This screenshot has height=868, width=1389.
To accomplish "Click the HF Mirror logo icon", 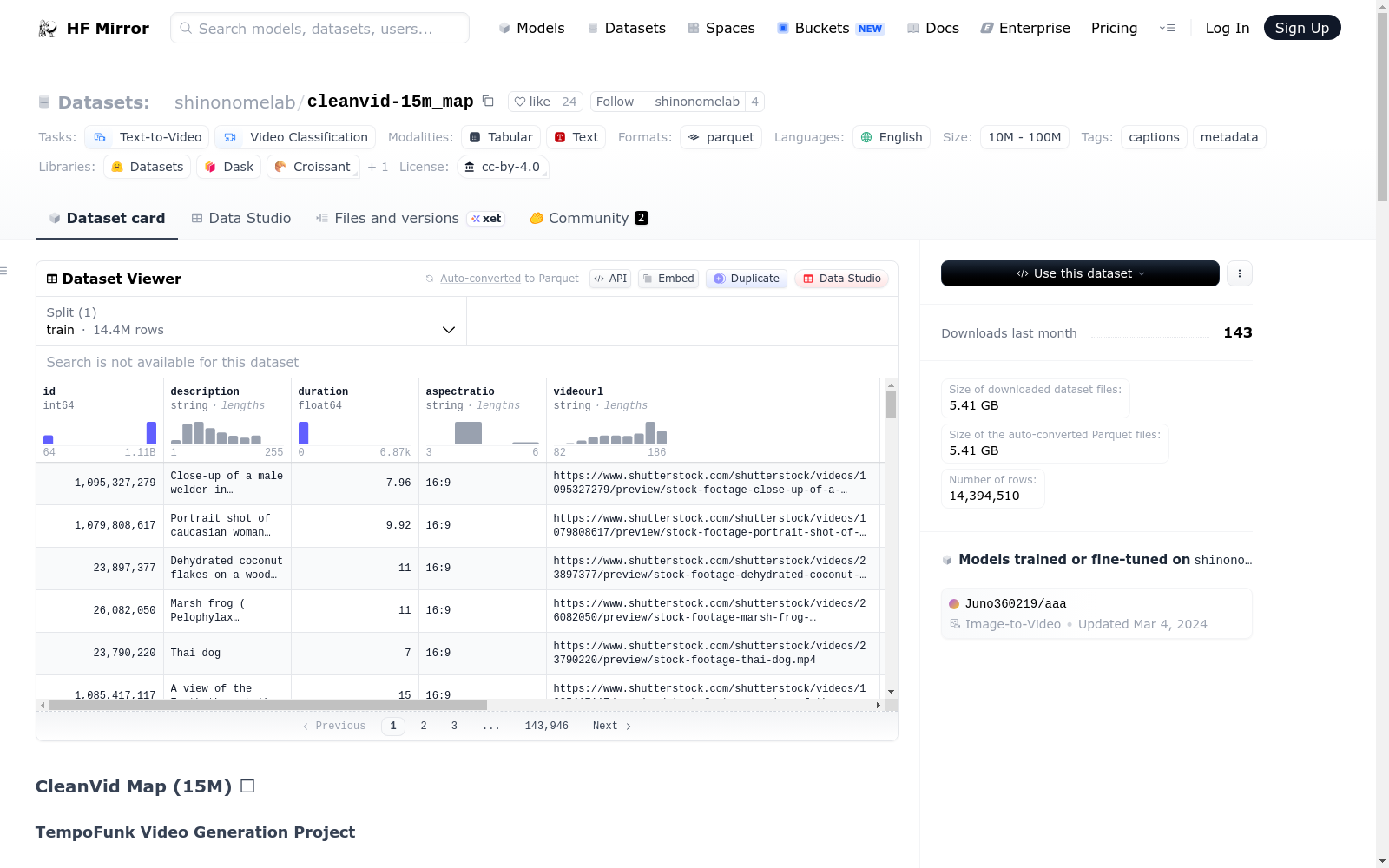I will (x=47, y=29).
